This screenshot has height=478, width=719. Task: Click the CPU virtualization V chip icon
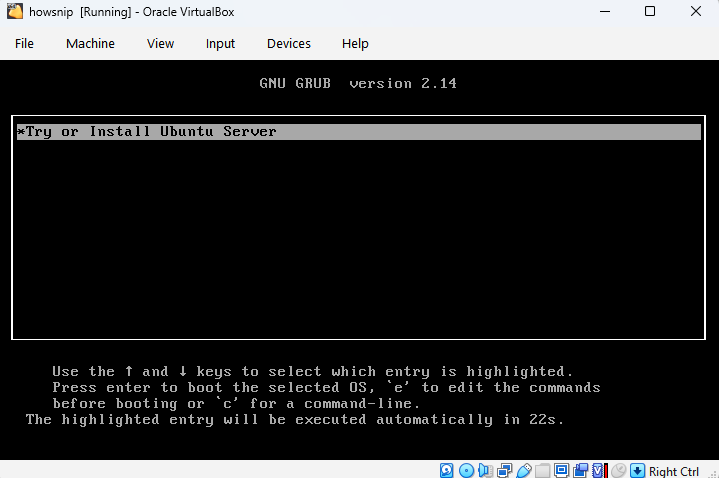pyautogui.click(x=599, y=471)
